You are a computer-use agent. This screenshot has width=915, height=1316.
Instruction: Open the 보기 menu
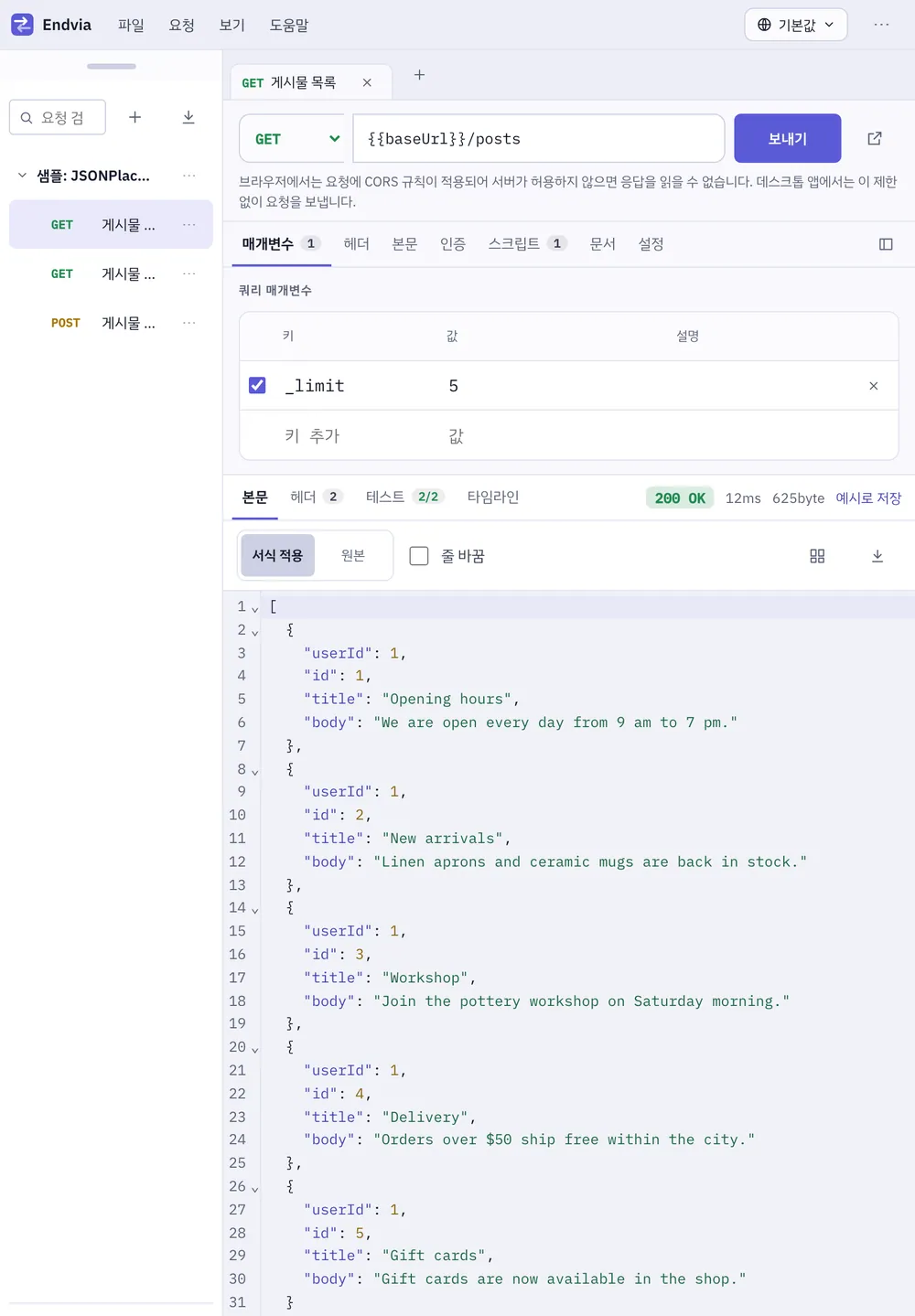click(232, 25)
